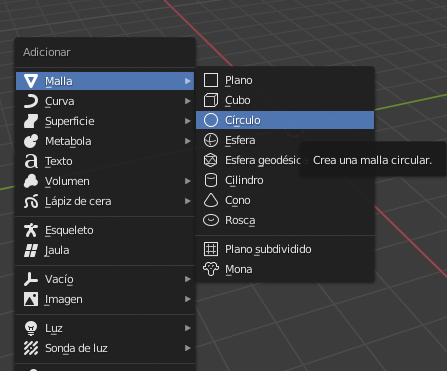Click the Plano square icon
The width and height of the screenshot is (447, 371).
click(211, 80)
